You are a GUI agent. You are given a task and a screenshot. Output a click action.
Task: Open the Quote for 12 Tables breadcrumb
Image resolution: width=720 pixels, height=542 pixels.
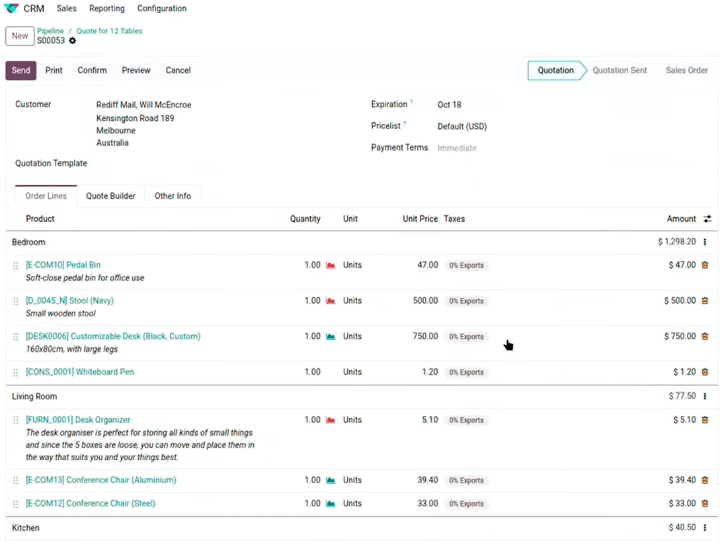click(109, 31)
